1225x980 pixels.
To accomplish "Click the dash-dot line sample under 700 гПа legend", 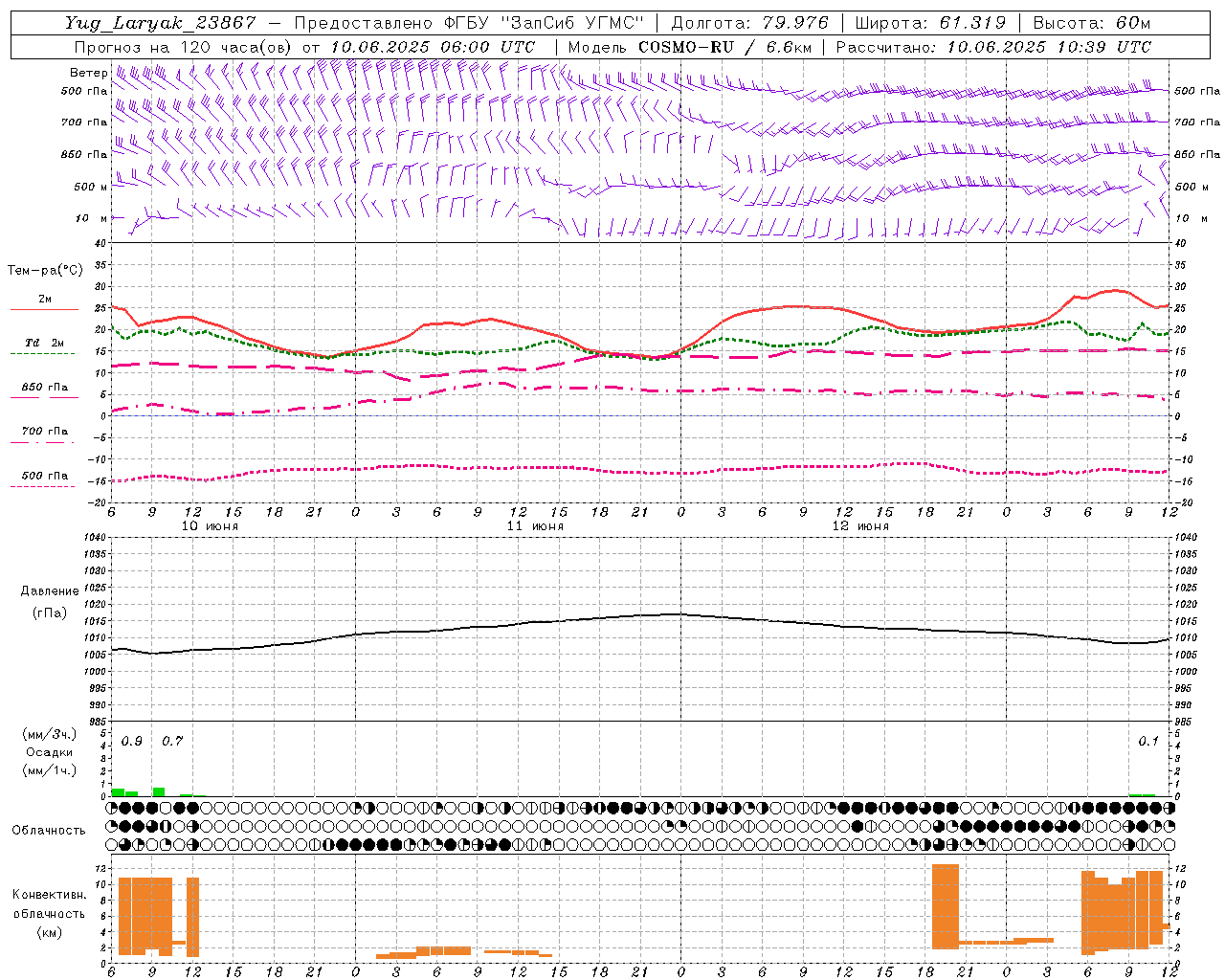I will 42,442.
